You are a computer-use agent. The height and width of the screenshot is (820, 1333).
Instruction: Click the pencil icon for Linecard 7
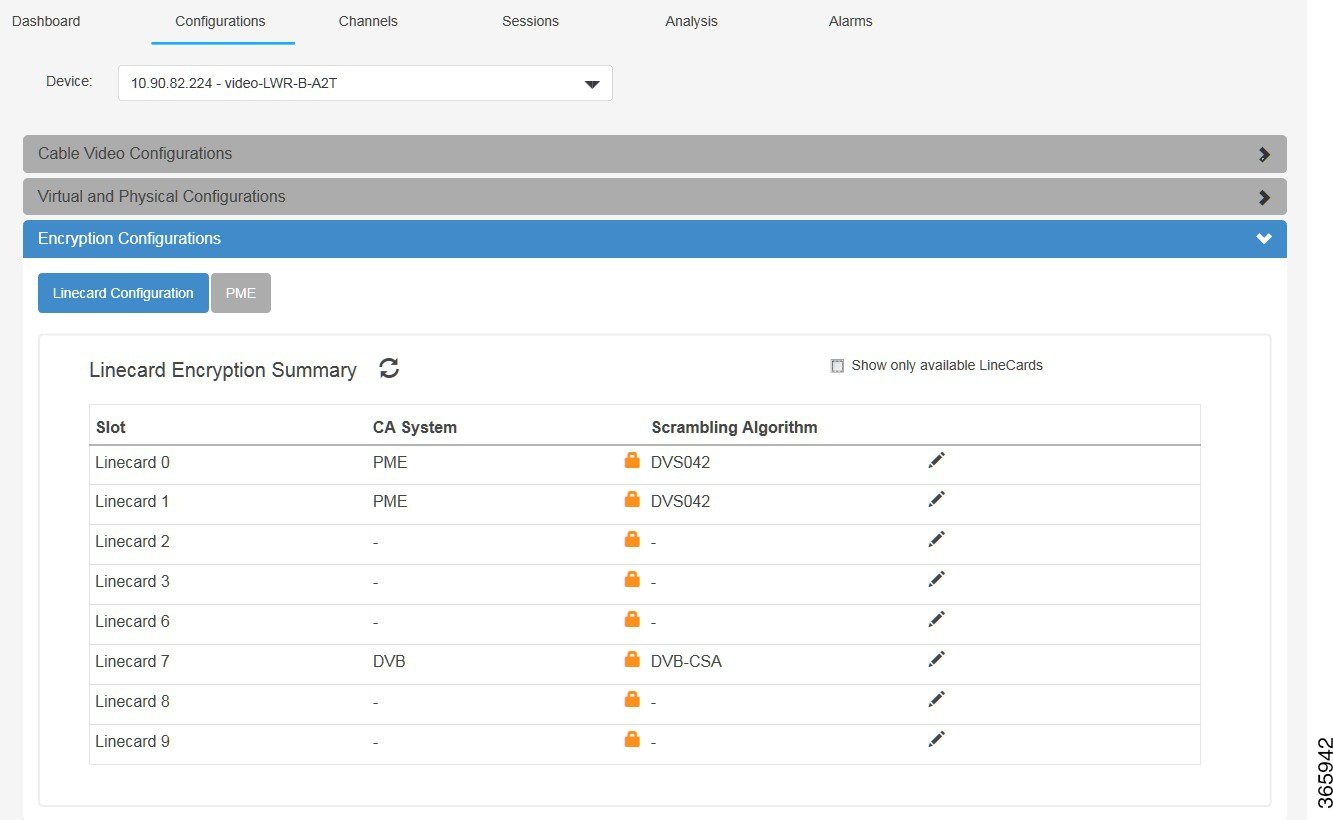(x=936, y=658)
